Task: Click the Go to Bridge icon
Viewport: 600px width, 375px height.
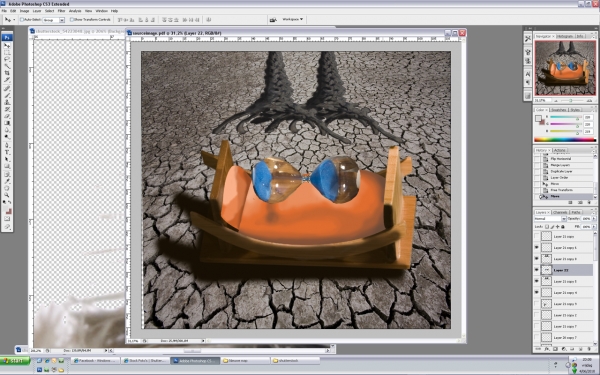Action: click(273, 20)
